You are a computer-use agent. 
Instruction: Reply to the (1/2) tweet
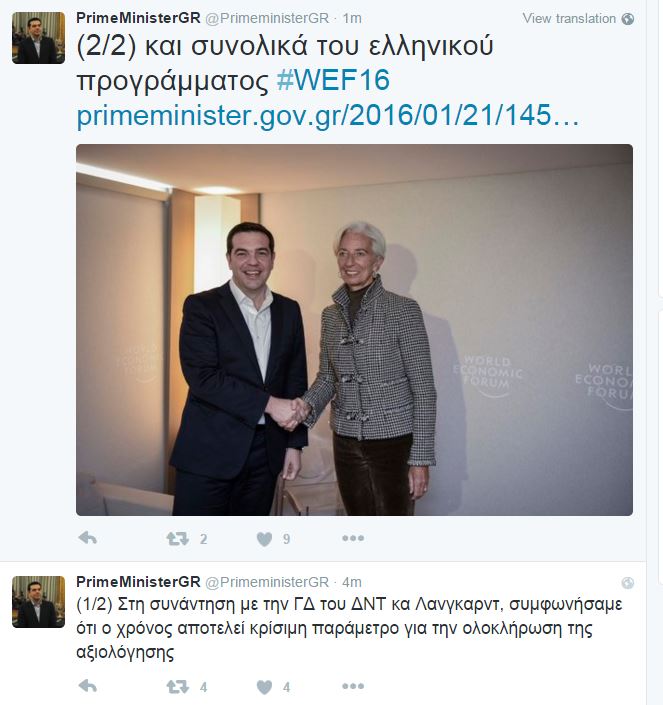[x=88, y=686]
